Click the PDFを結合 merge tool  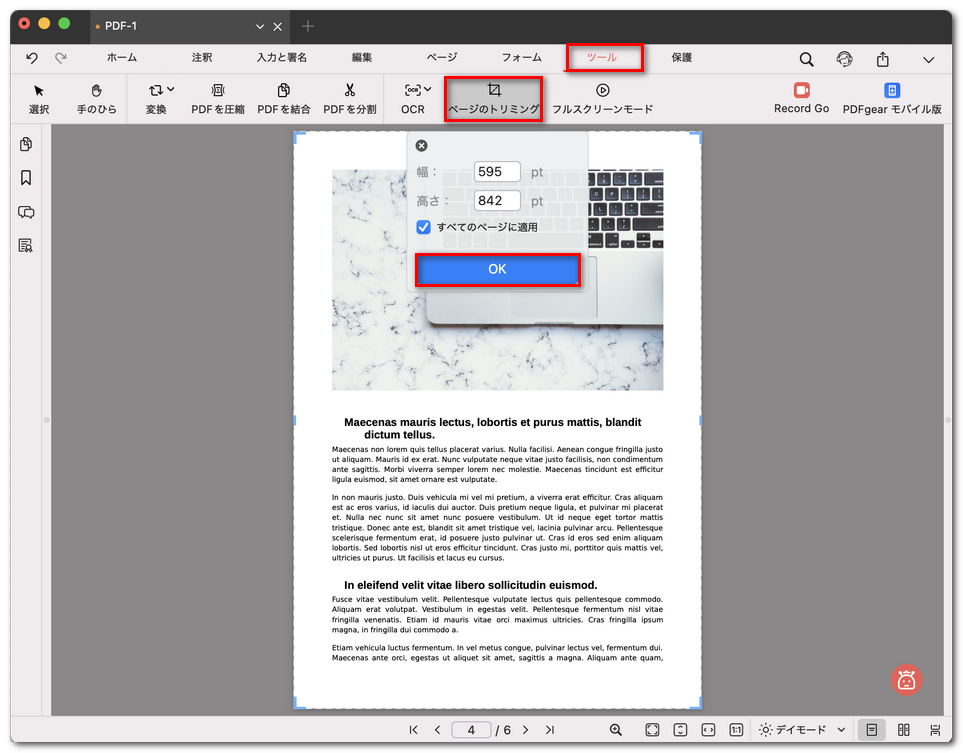284,98
